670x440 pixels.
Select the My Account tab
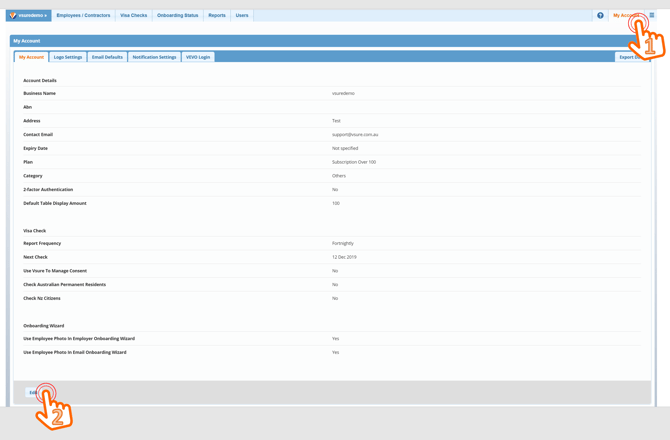tap(32, 57)
